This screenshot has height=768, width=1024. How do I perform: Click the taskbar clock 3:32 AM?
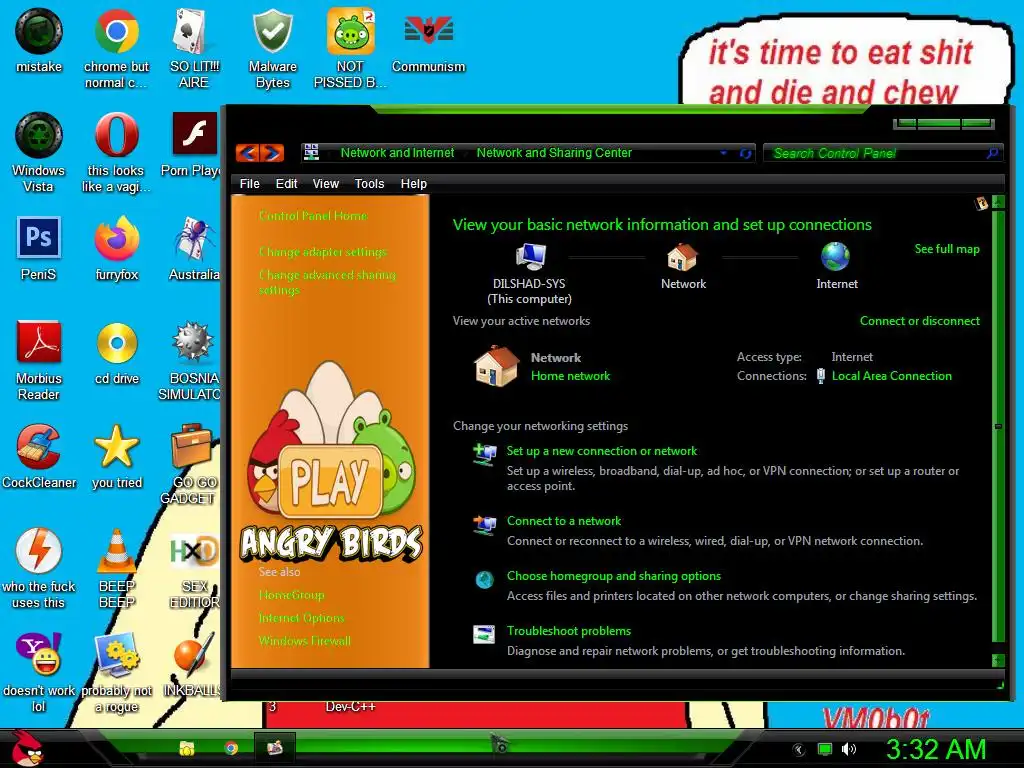tap(936, 749)
